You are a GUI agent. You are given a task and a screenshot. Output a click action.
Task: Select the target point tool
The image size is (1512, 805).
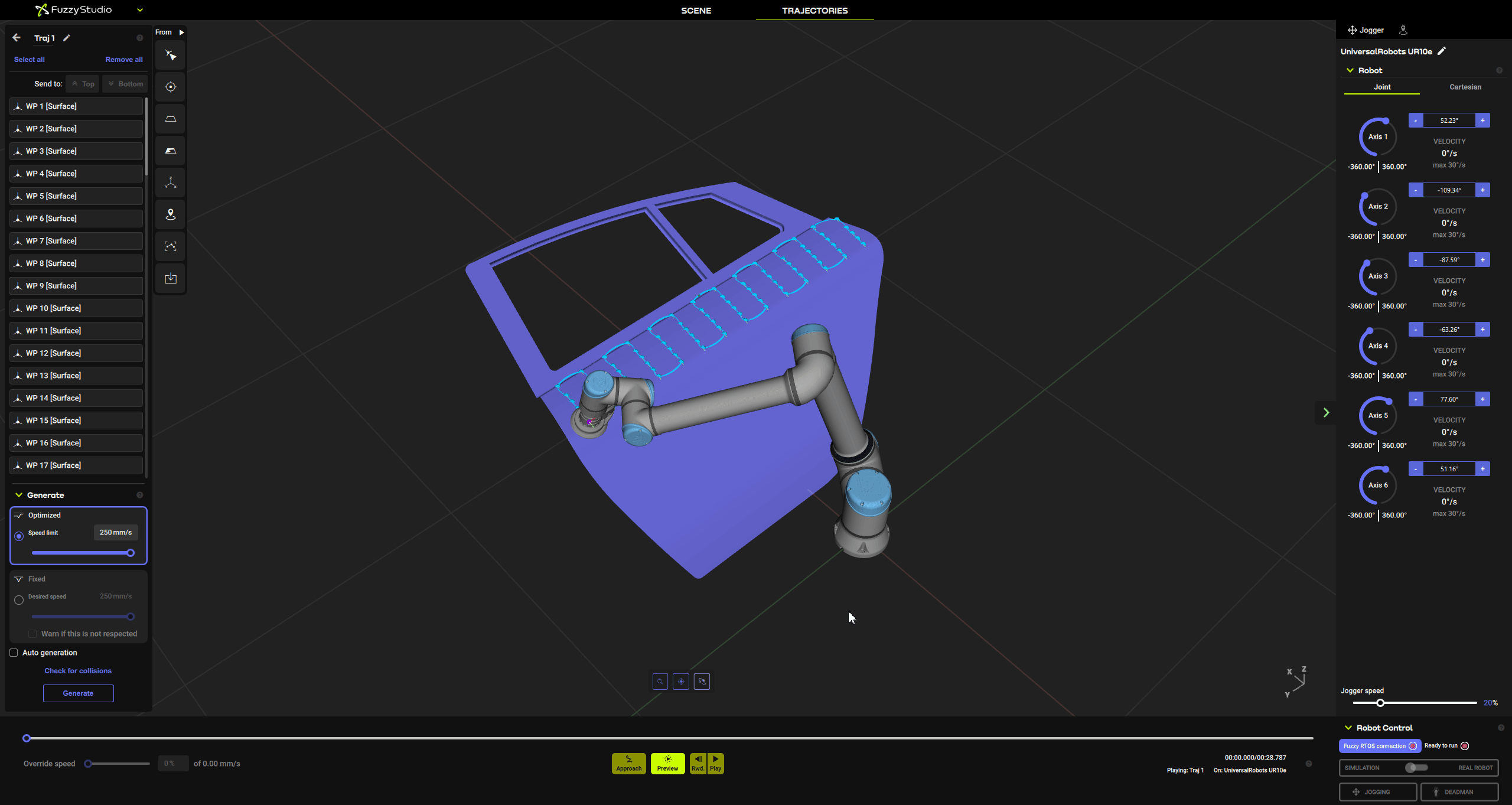[x=171, y=87]
